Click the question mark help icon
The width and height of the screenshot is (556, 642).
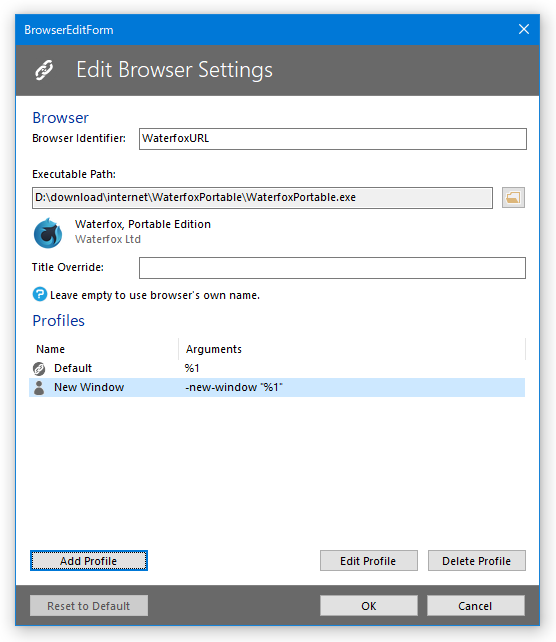(x=40, y=294)
